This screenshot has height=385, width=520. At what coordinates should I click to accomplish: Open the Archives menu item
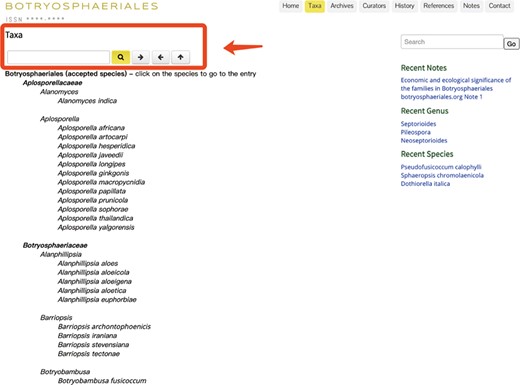[x=342, y=6]
